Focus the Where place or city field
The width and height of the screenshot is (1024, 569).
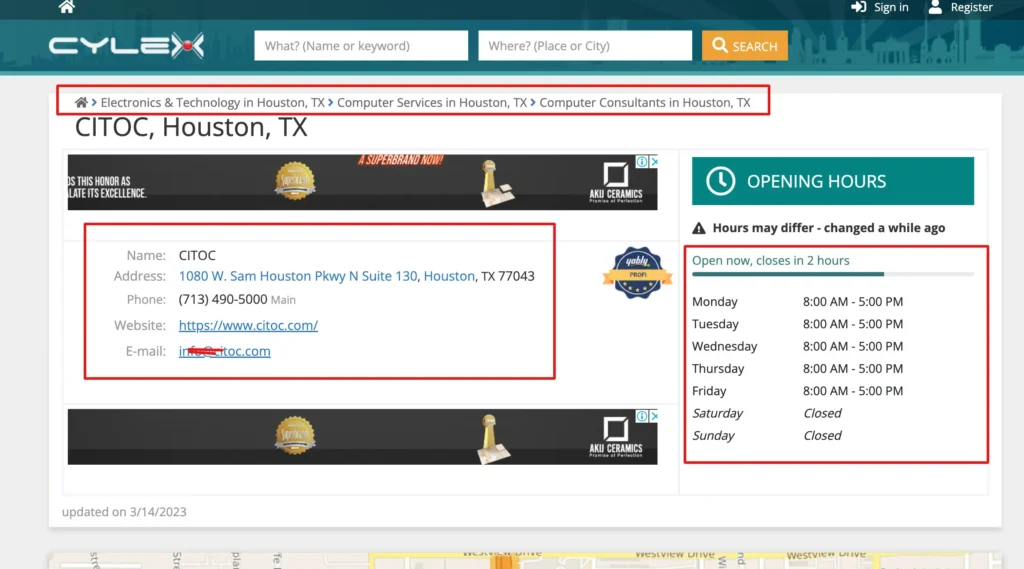coord(585,46)
